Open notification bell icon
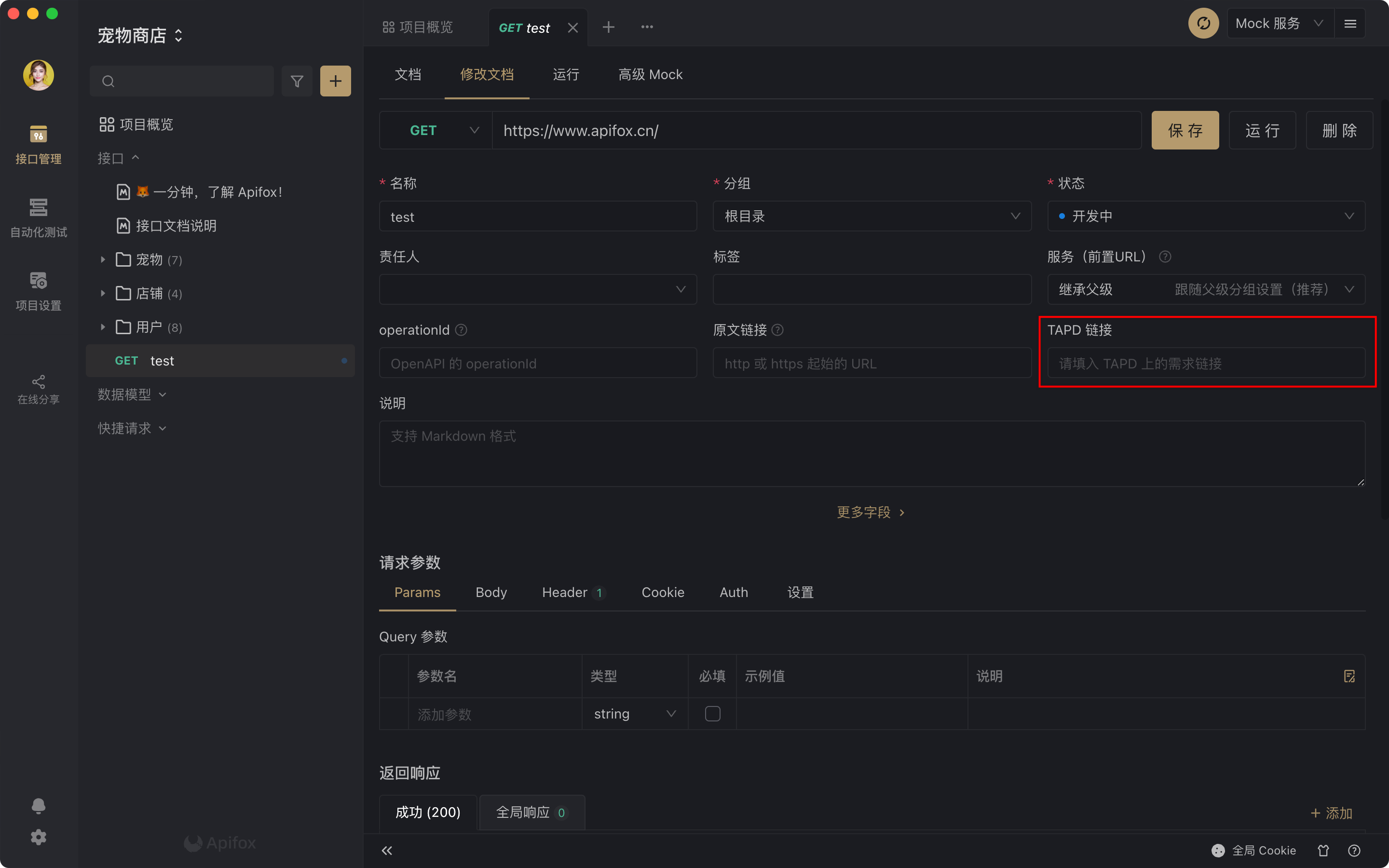1389x868 pixels. click(x=39, y=805)
